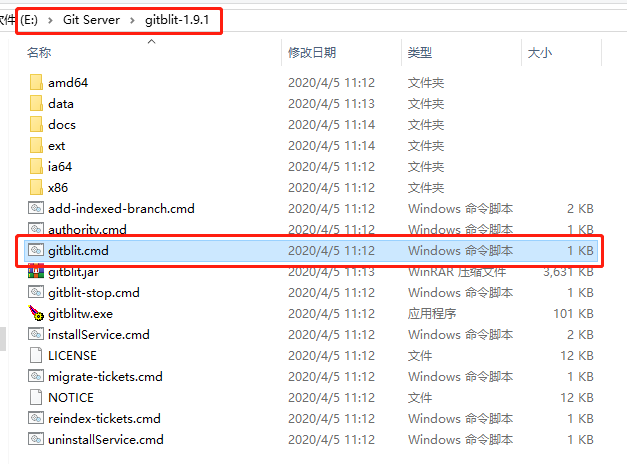
Task: Click the 2020/4/5 11:13 date of data folder
Action: [331, 104]
